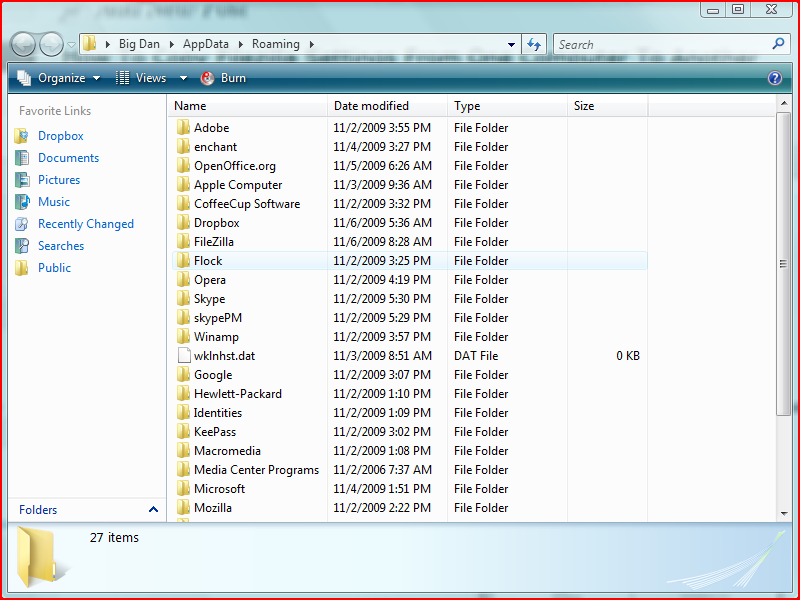Select the Opera folder icon

point(183,279)
